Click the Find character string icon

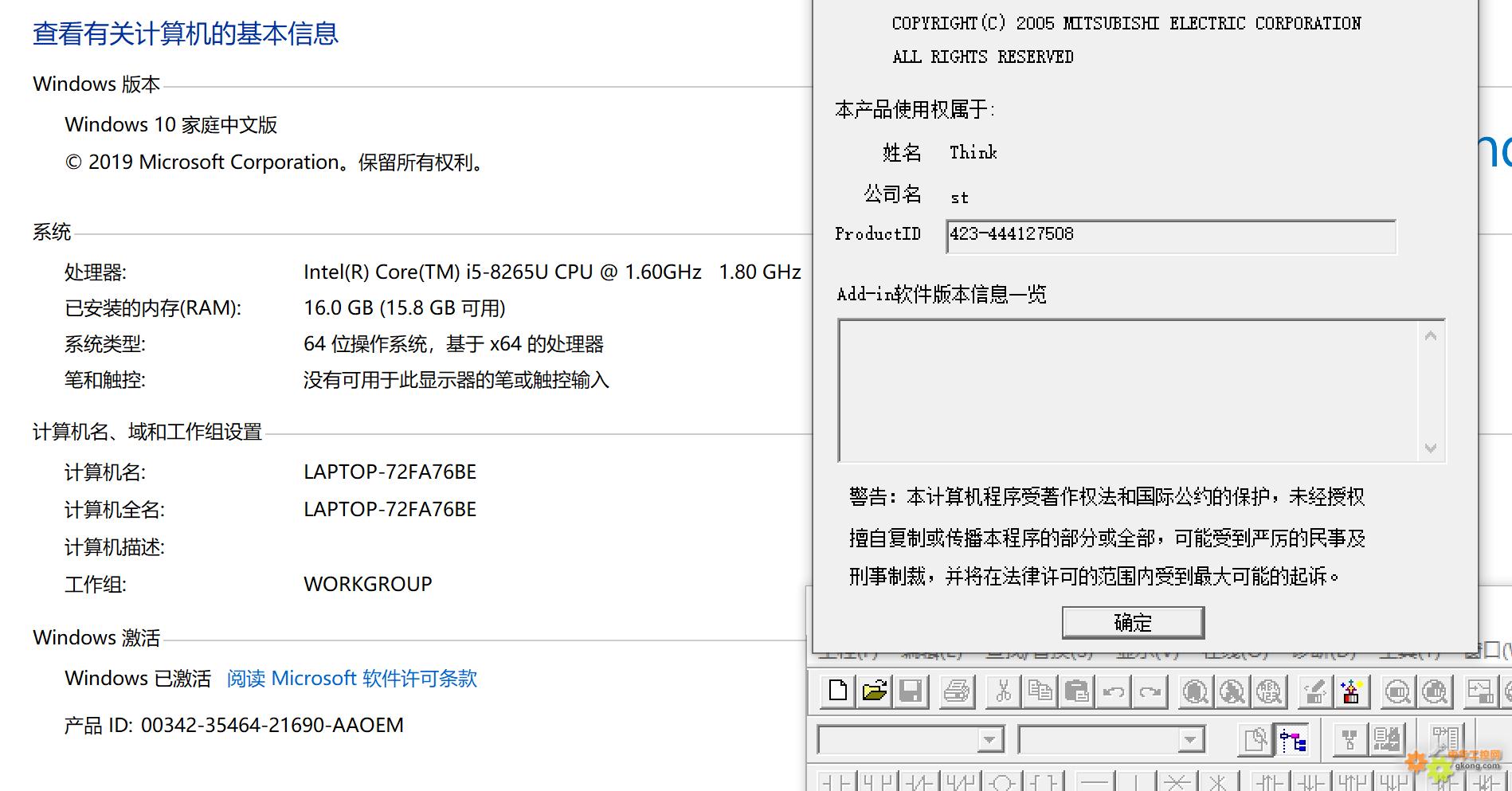coord(1268,691)
